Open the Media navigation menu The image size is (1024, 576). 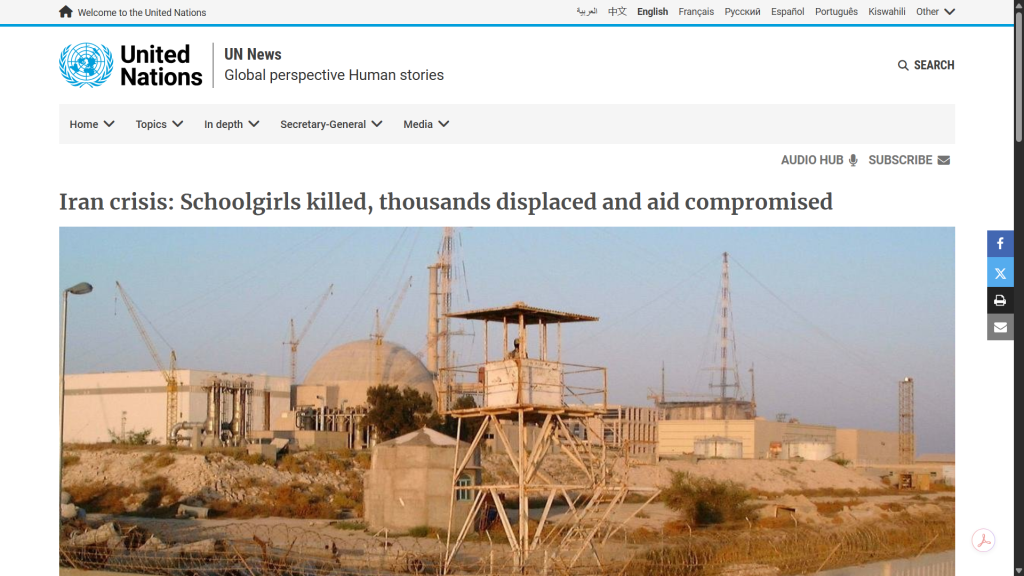[426, 124]
